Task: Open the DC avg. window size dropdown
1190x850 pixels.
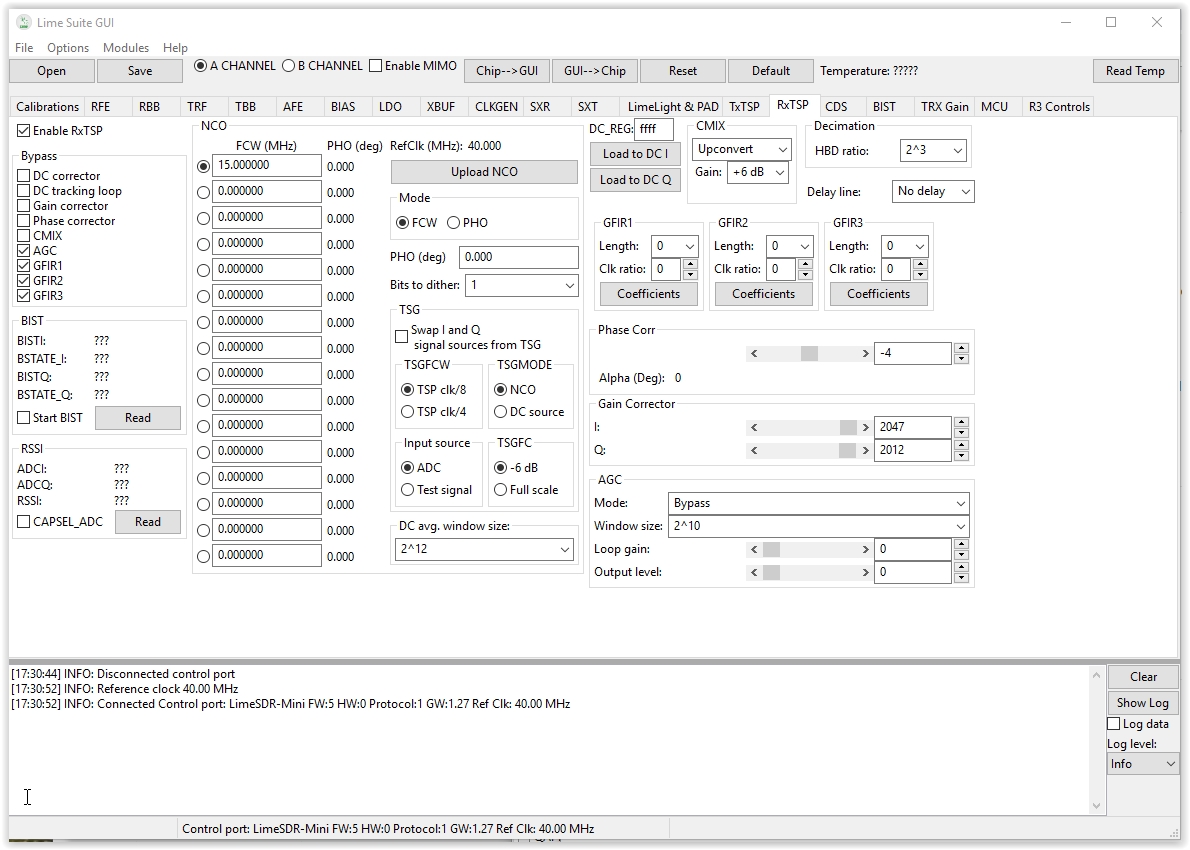Action: tap(486, 549)
